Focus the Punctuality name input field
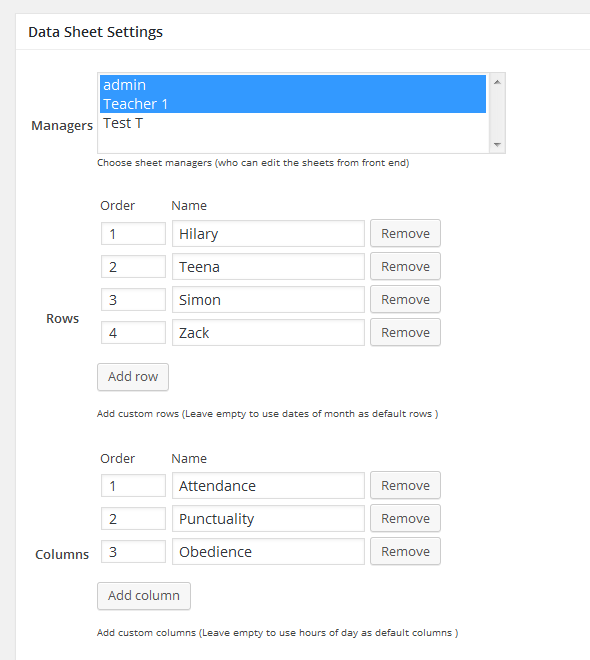The height and width of the screenshot is (660, 590). point(268,519)
